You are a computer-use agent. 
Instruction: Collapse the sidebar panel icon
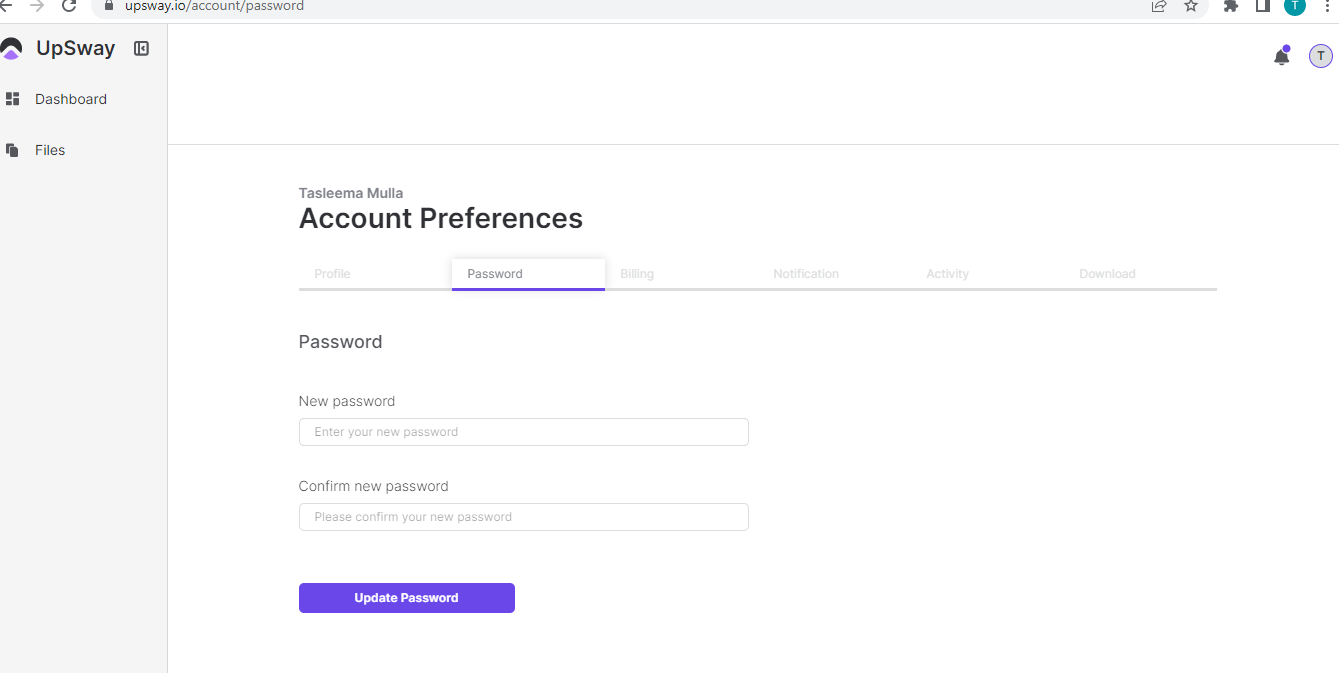click(141, 48)
